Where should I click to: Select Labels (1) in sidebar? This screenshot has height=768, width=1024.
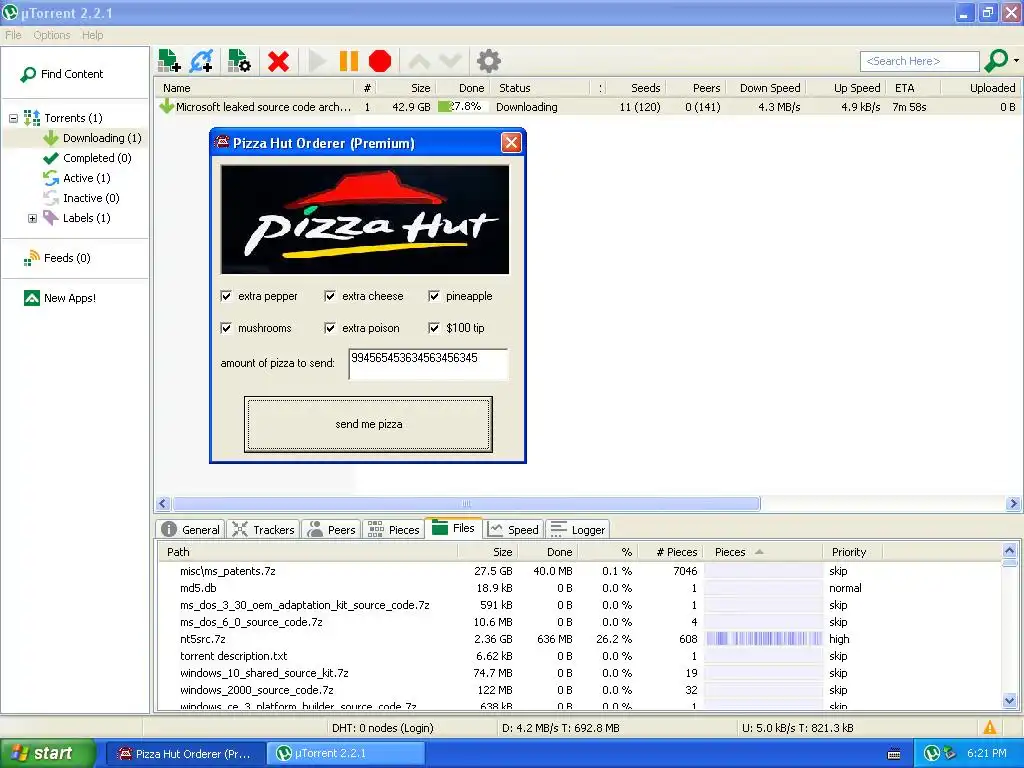point(76,218)
